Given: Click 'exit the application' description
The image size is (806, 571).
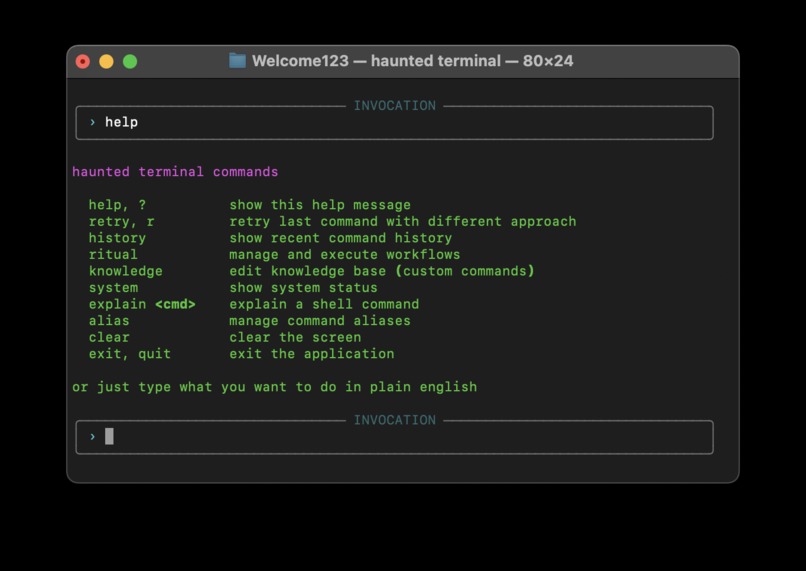Looking at the screenshot, I should [312, 354].
